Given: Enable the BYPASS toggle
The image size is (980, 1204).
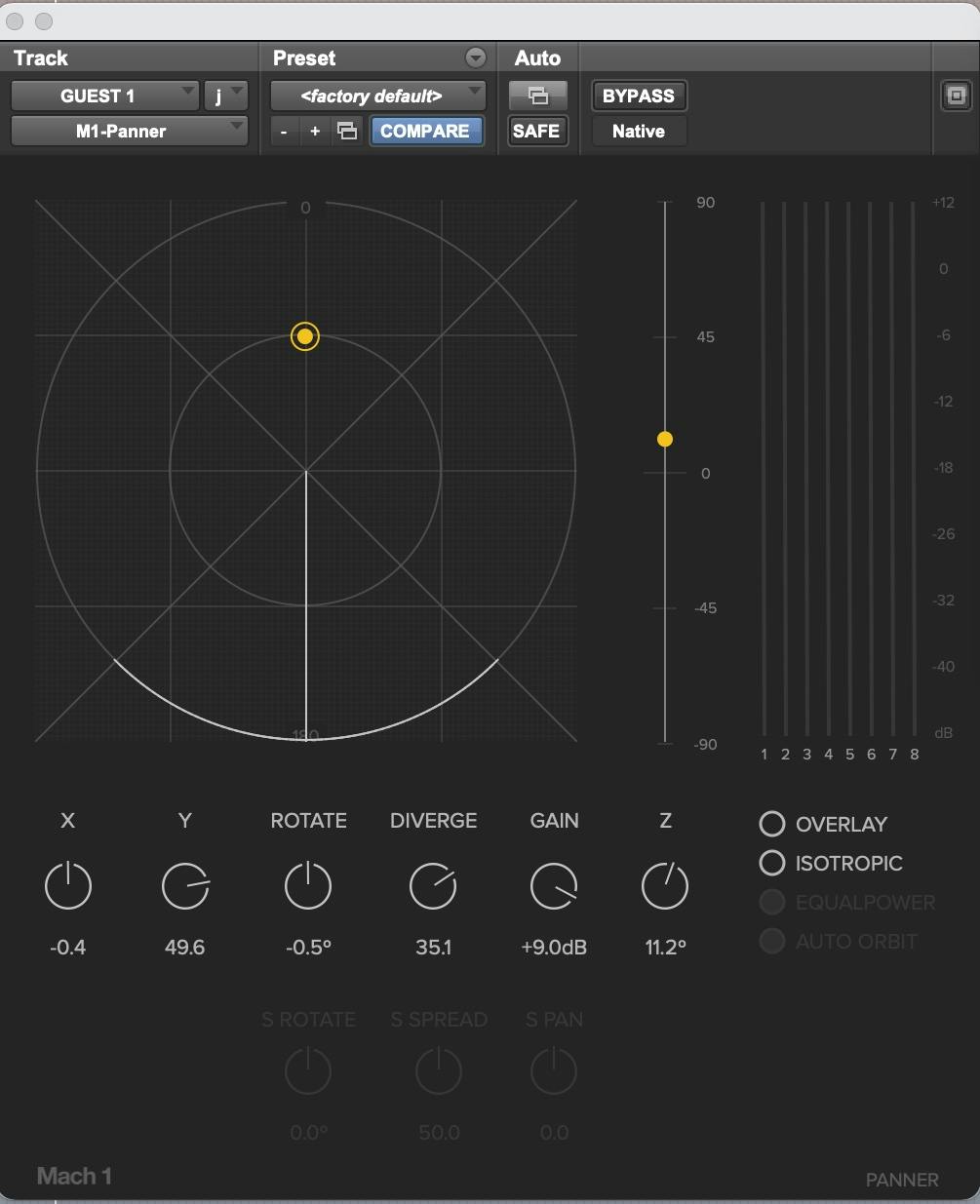Looking at the screenshot, I should click(x=639, y=96).
